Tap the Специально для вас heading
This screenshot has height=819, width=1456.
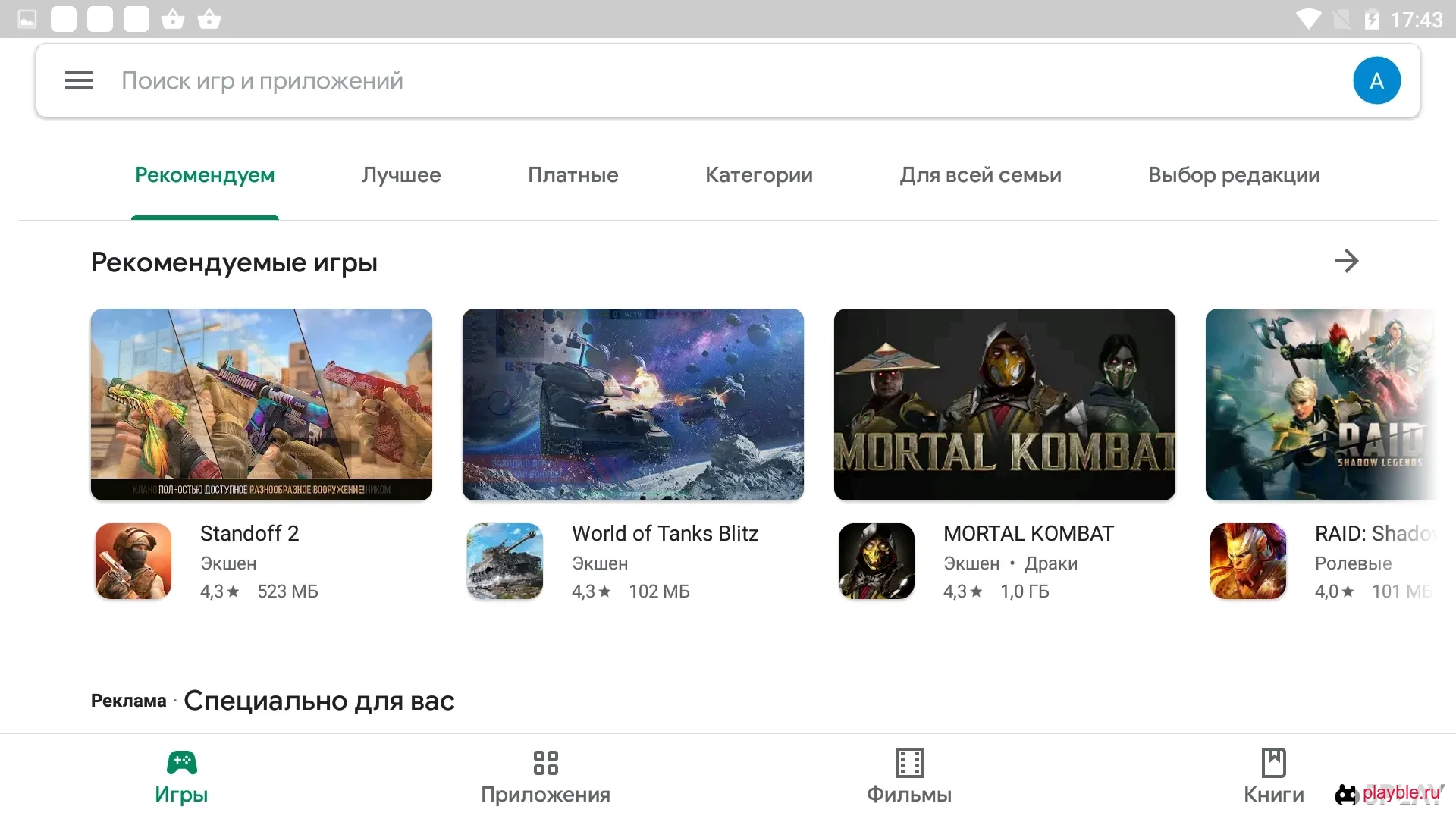319,701
